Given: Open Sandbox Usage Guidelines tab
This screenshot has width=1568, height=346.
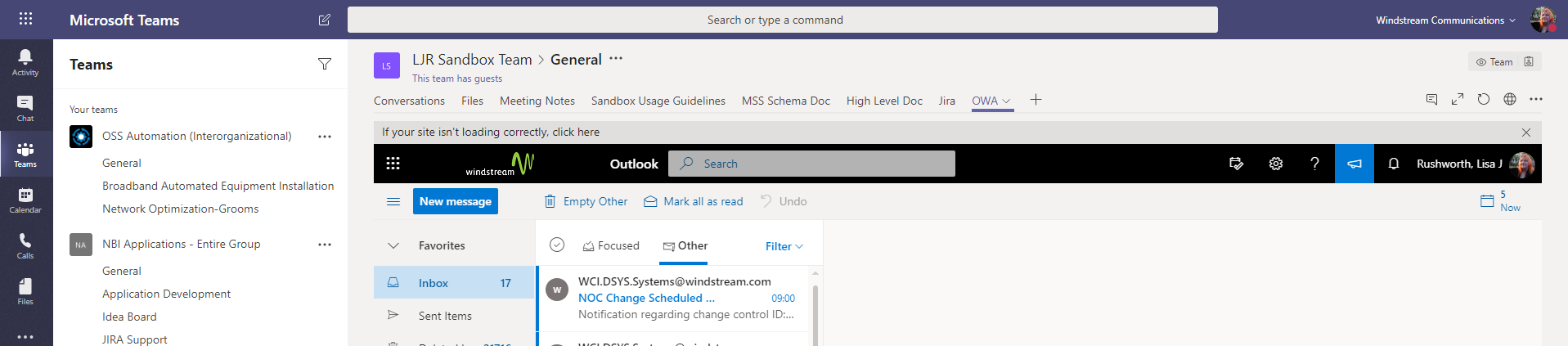Looking at the screenshot, I should (x=658, y=101).
